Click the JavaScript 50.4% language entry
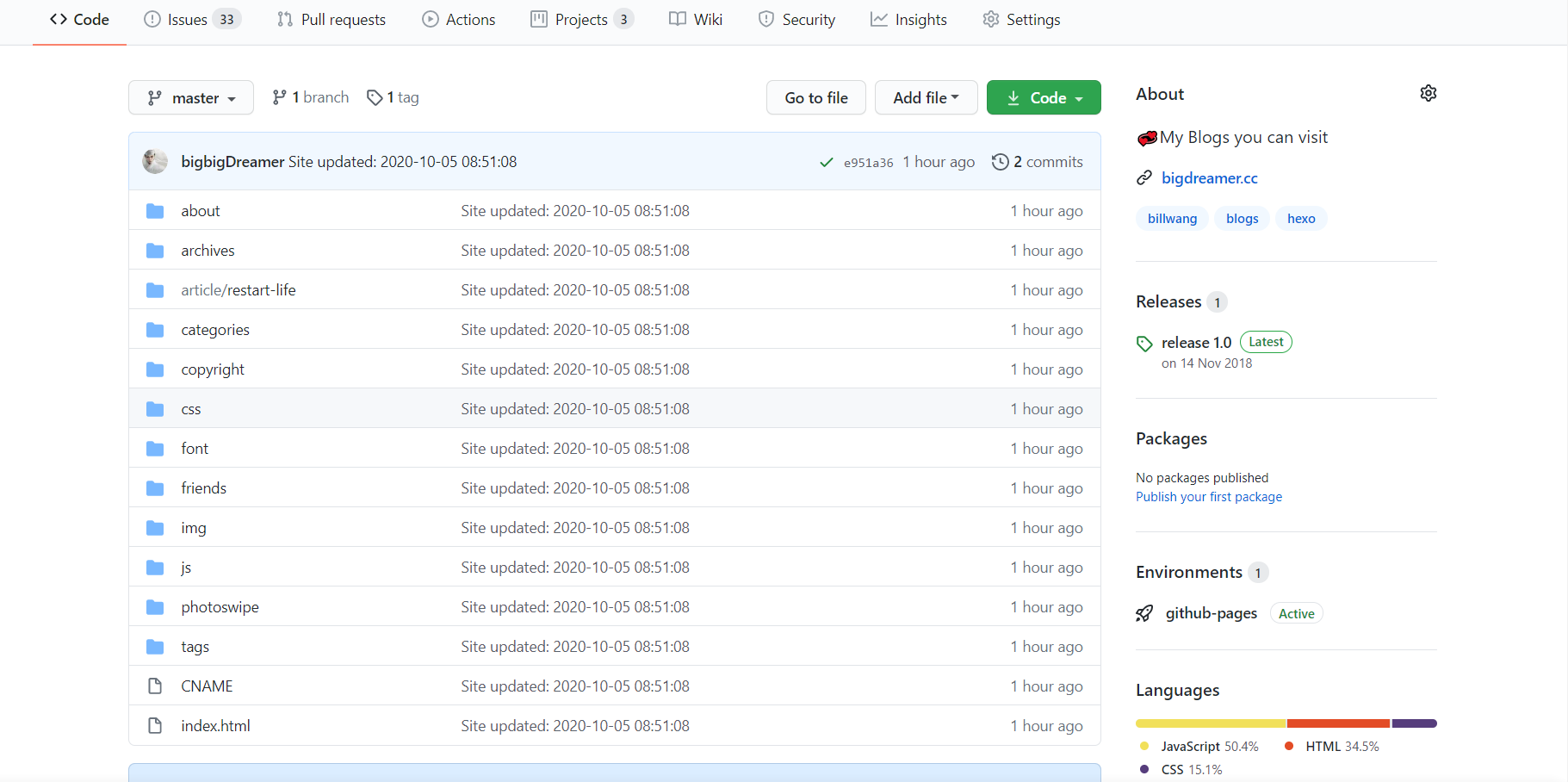The height and width of the screenshot is (782, 1568). pyautogui.click(x=1199, y=747)
